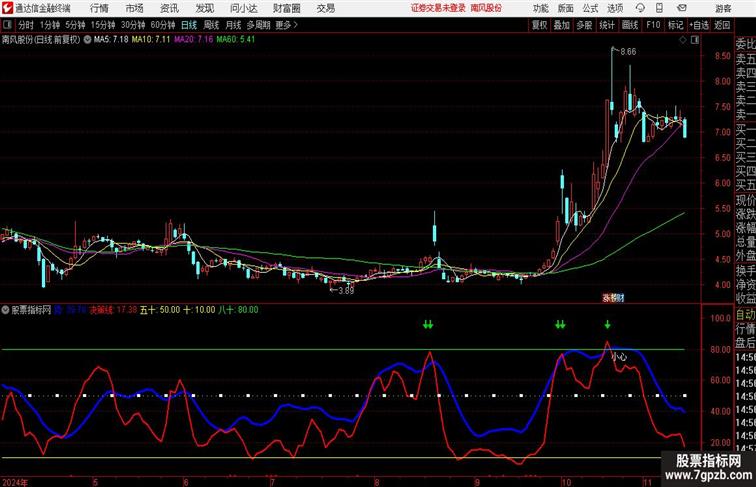Open the 功能 menu
Viewport: 756px width, 487px height.
coord(540,8)
